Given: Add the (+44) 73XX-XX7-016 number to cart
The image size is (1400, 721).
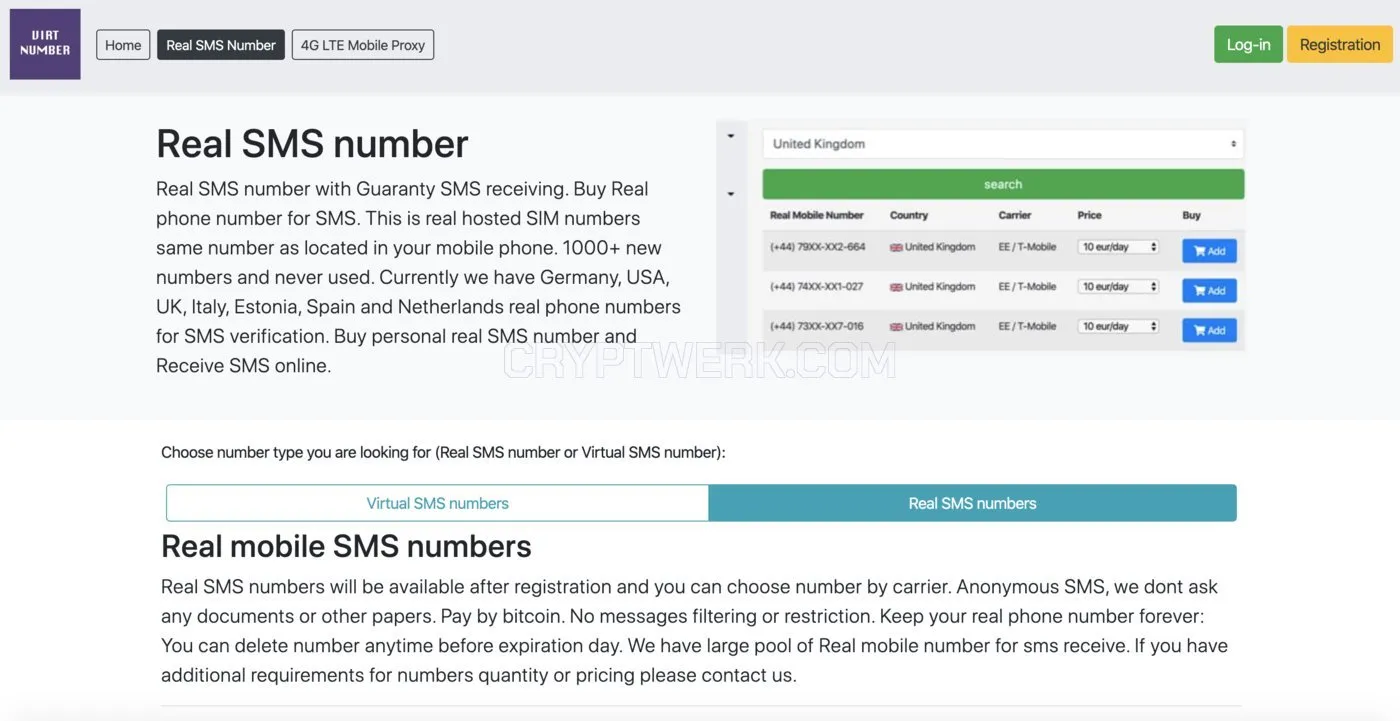Looking at the screenshot, I should pyautogui.click(x=1209, y=330).
